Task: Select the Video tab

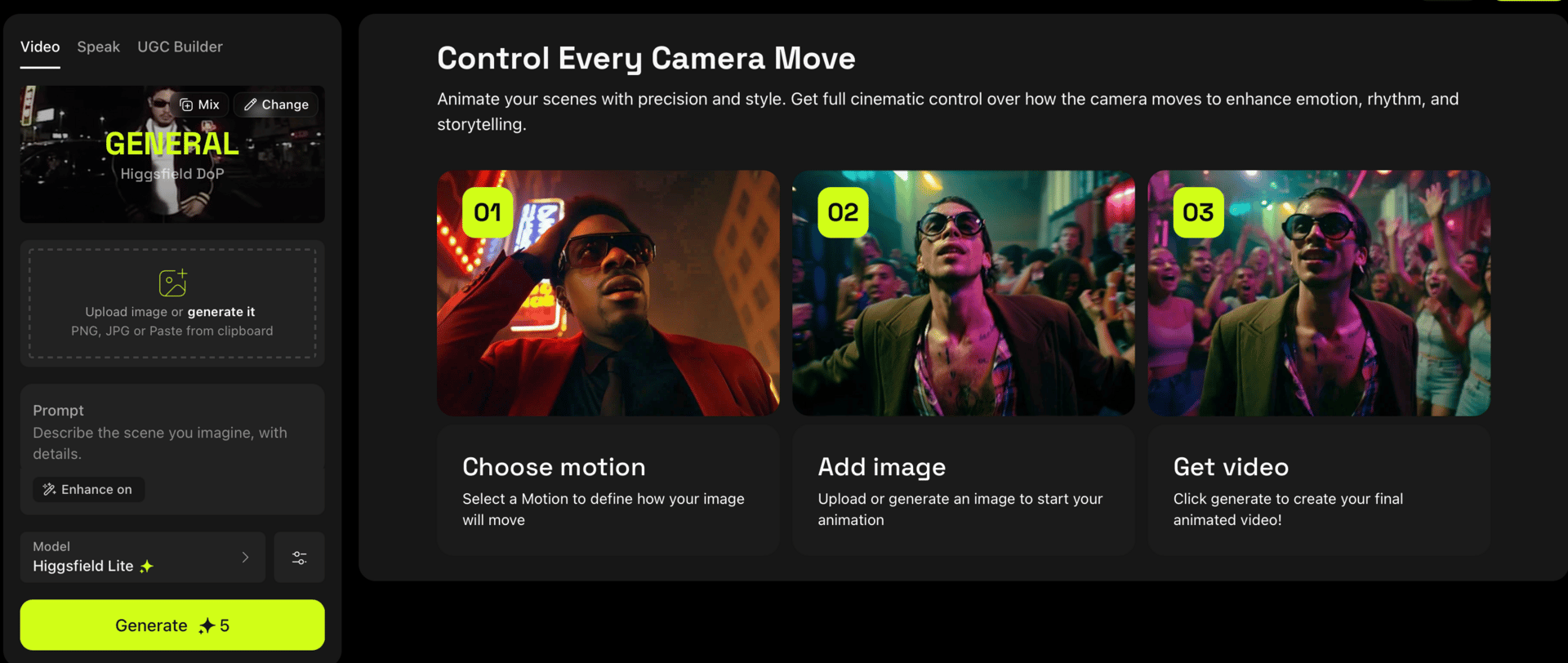Action: [x=40, y=47]
